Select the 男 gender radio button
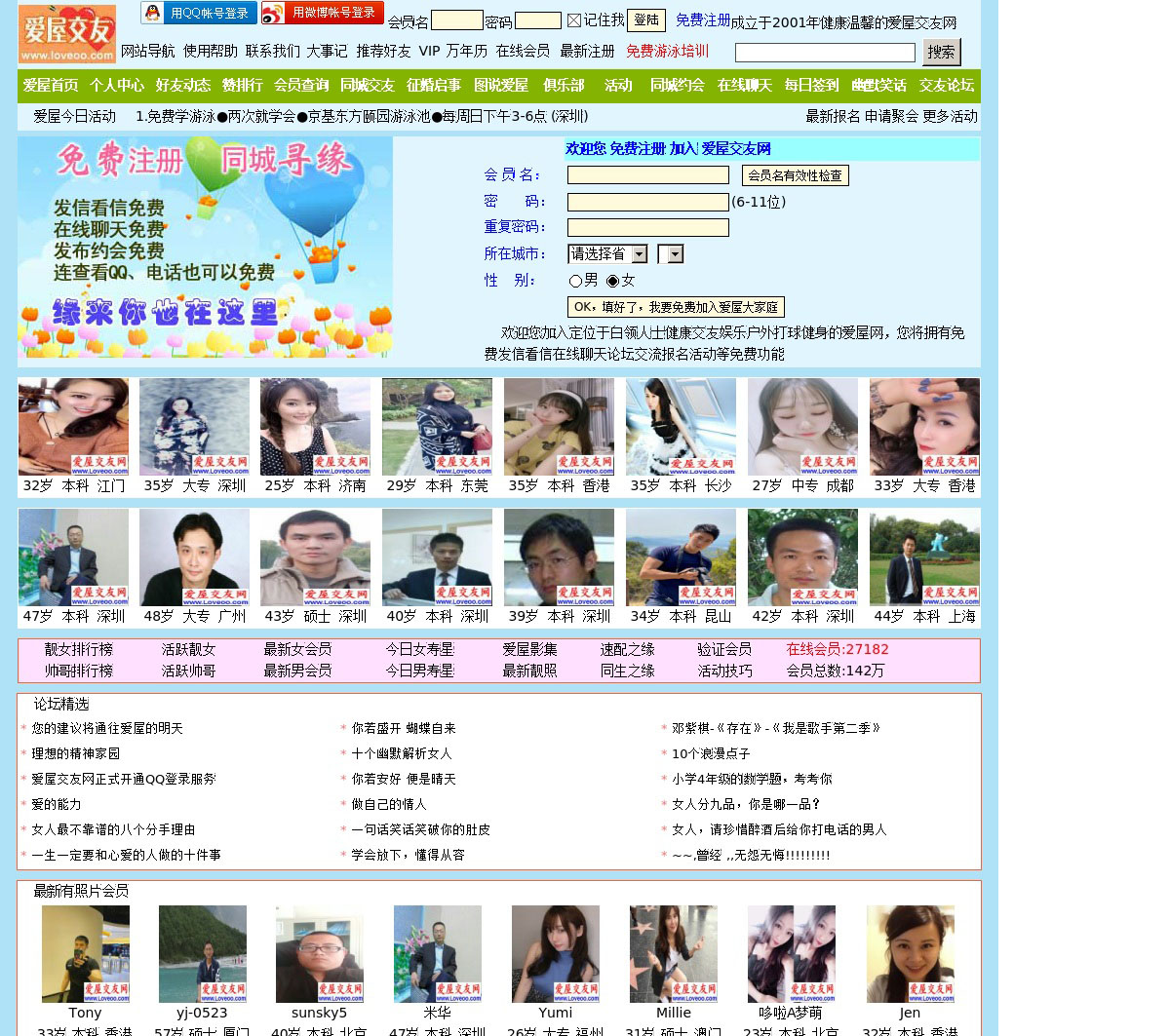The width and height of the screenshot is (1170, 1036). click(575, 281)
